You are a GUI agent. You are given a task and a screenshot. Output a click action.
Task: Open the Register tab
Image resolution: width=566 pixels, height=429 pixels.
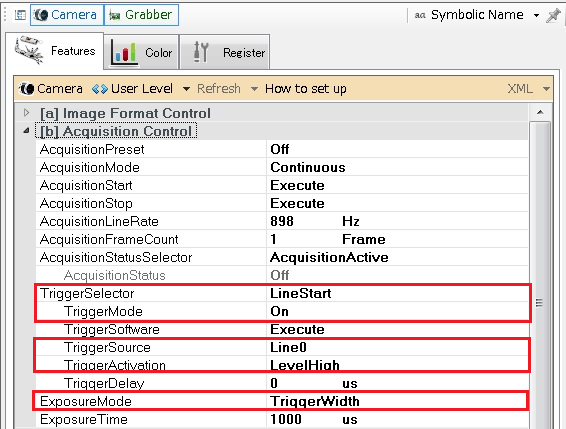[225, 52]
